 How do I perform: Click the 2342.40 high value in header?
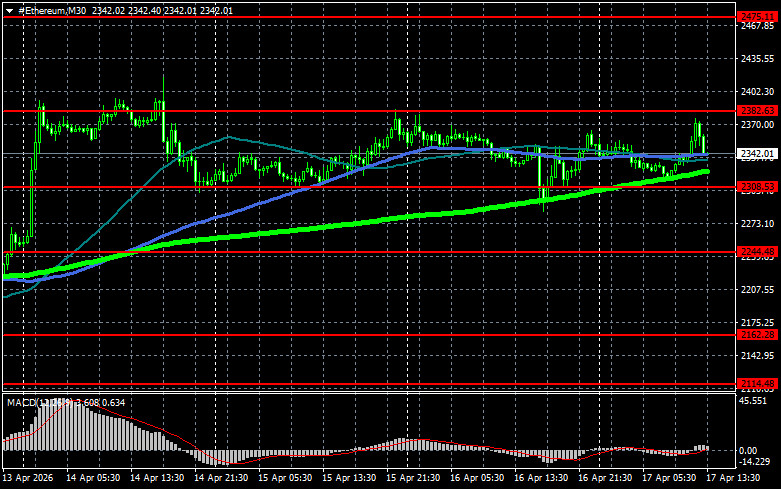pyautogui.click(x=144, y=10)
